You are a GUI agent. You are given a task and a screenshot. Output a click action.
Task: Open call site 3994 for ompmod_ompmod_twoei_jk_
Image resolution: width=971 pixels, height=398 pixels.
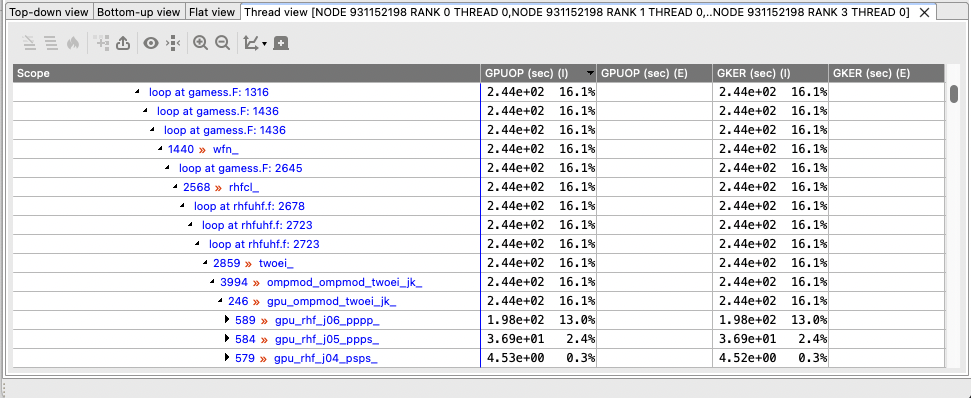[233, 282]
